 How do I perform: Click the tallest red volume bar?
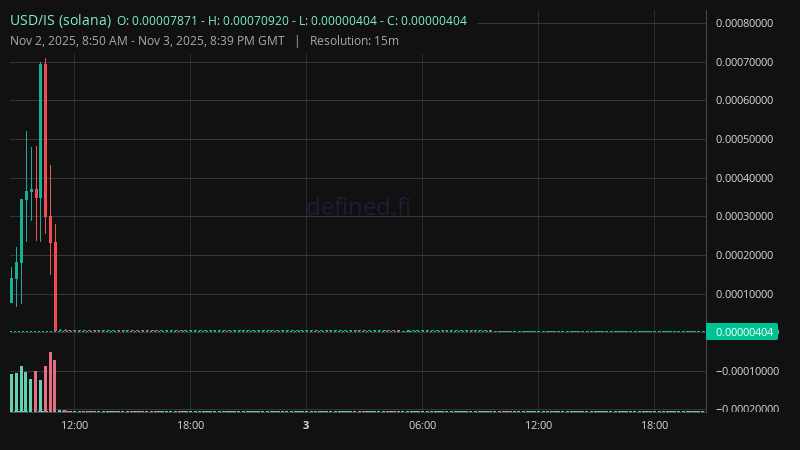coord(50,382)
